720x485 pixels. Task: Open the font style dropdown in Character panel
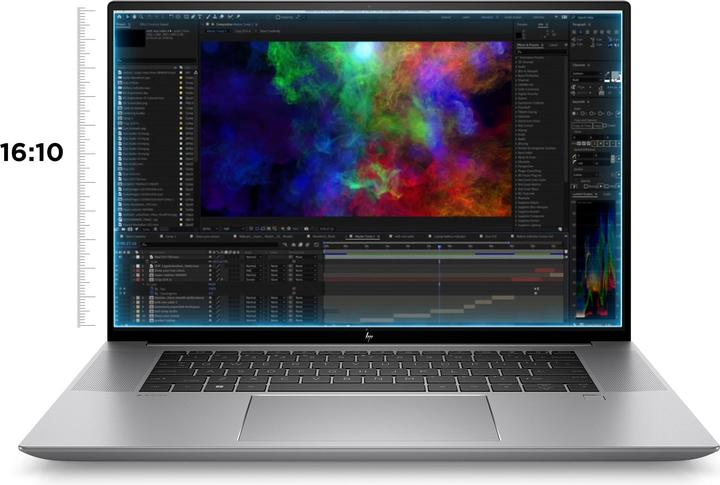(587, 80)
